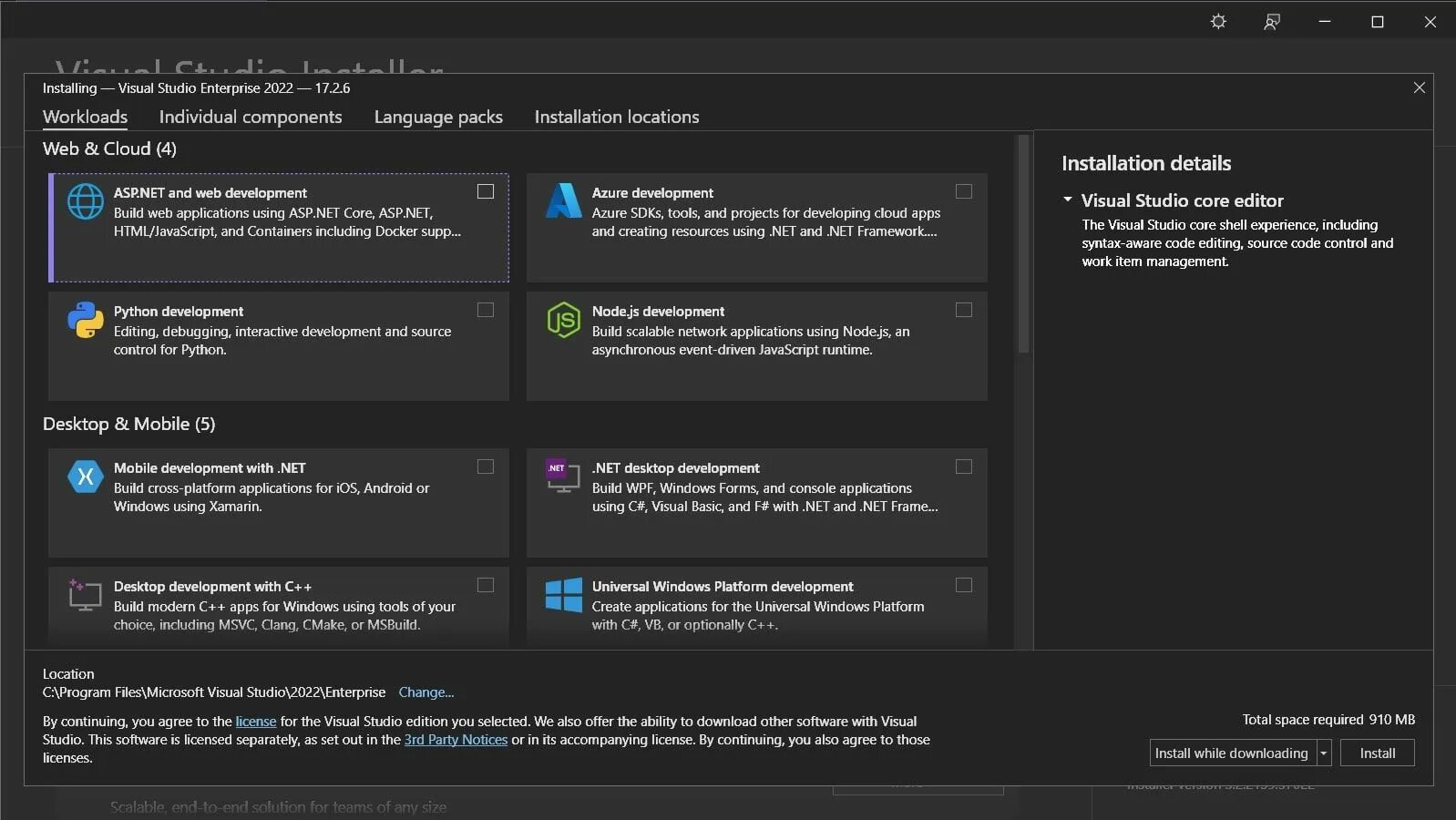The height and width of the screenshot is (820, 1456).
Task: Switch to the Individual components tab
Action: click(251, 118)
